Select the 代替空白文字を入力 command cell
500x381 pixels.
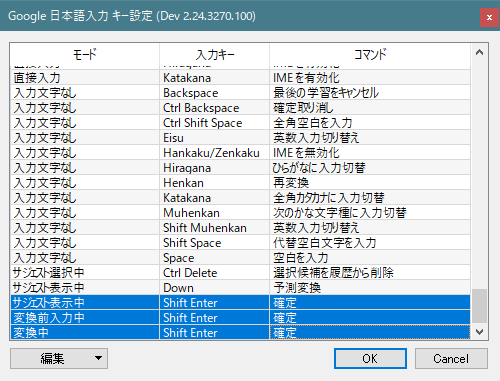click(x=370, y=243)
